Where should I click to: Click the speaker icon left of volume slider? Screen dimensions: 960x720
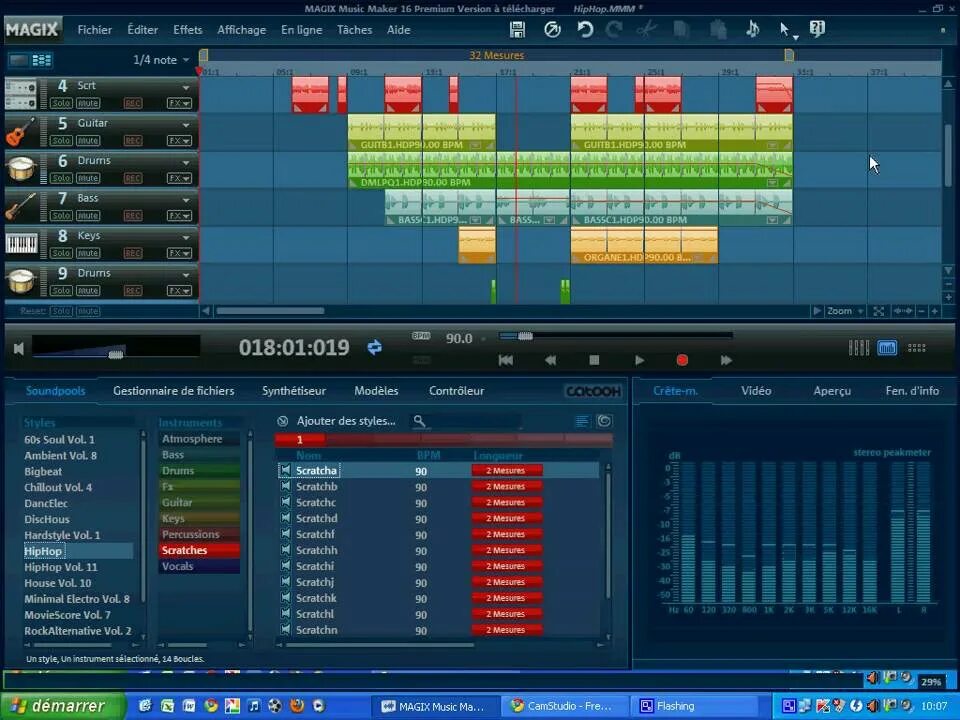[x=19, y=348]
